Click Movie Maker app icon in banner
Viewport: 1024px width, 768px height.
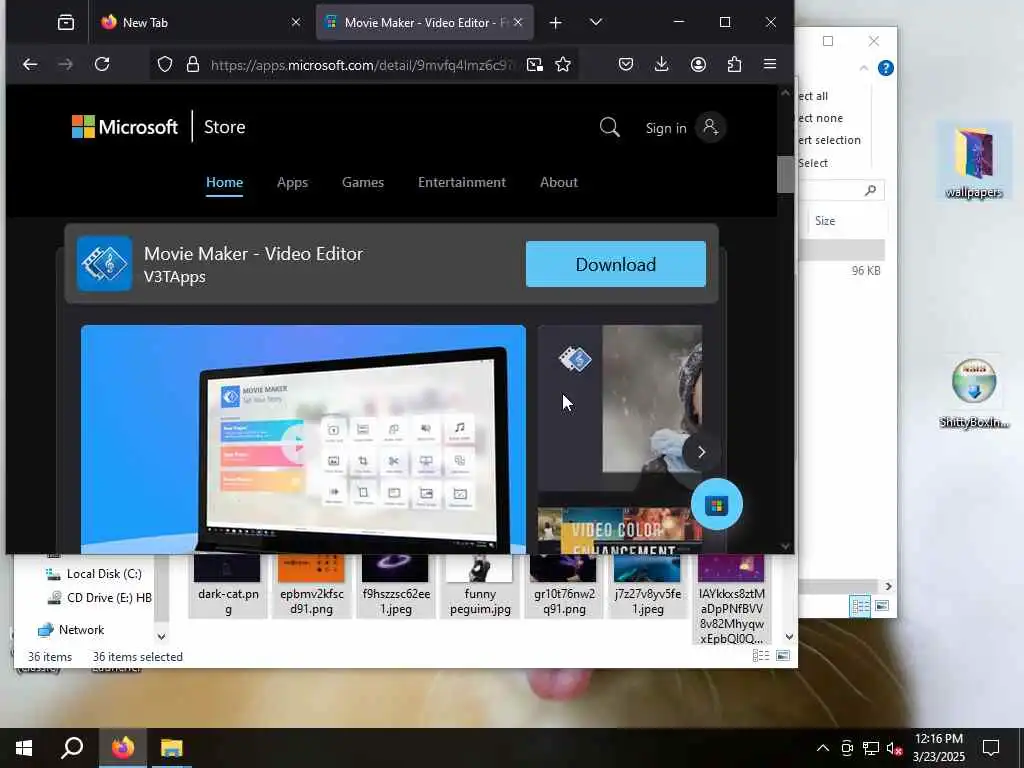pos(104,263)
